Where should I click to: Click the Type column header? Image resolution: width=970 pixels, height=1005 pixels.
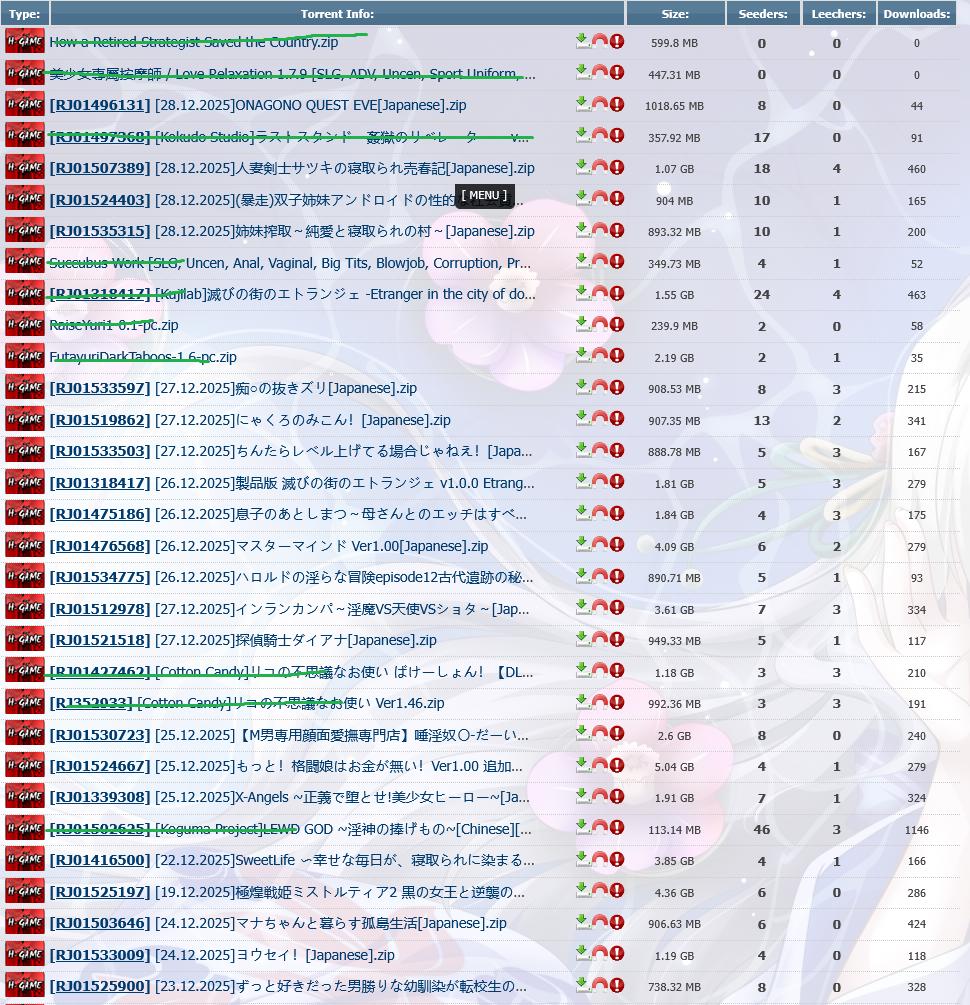pos(24,14)
